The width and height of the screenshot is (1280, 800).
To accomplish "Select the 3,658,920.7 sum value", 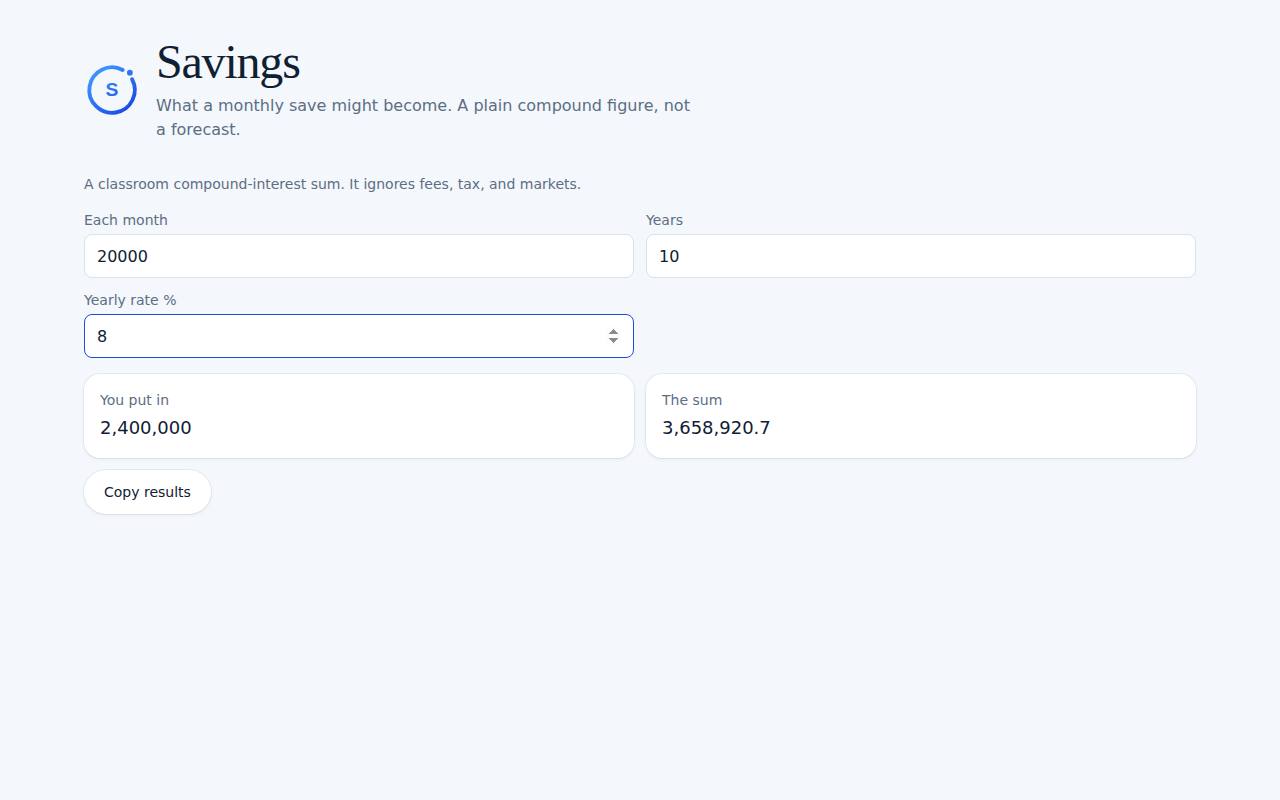I will 716,428.
